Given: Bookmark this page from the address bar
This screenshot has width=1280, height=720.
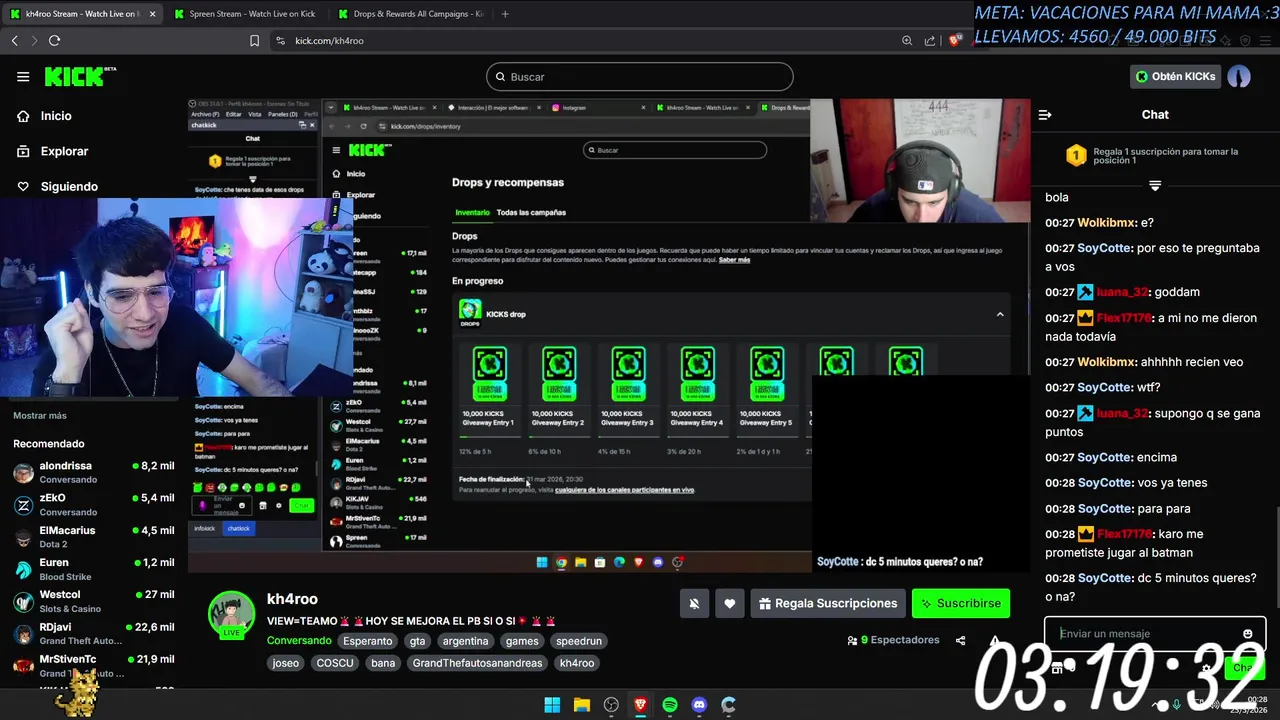Looking at the screenshot, I should tap(254, 41).
